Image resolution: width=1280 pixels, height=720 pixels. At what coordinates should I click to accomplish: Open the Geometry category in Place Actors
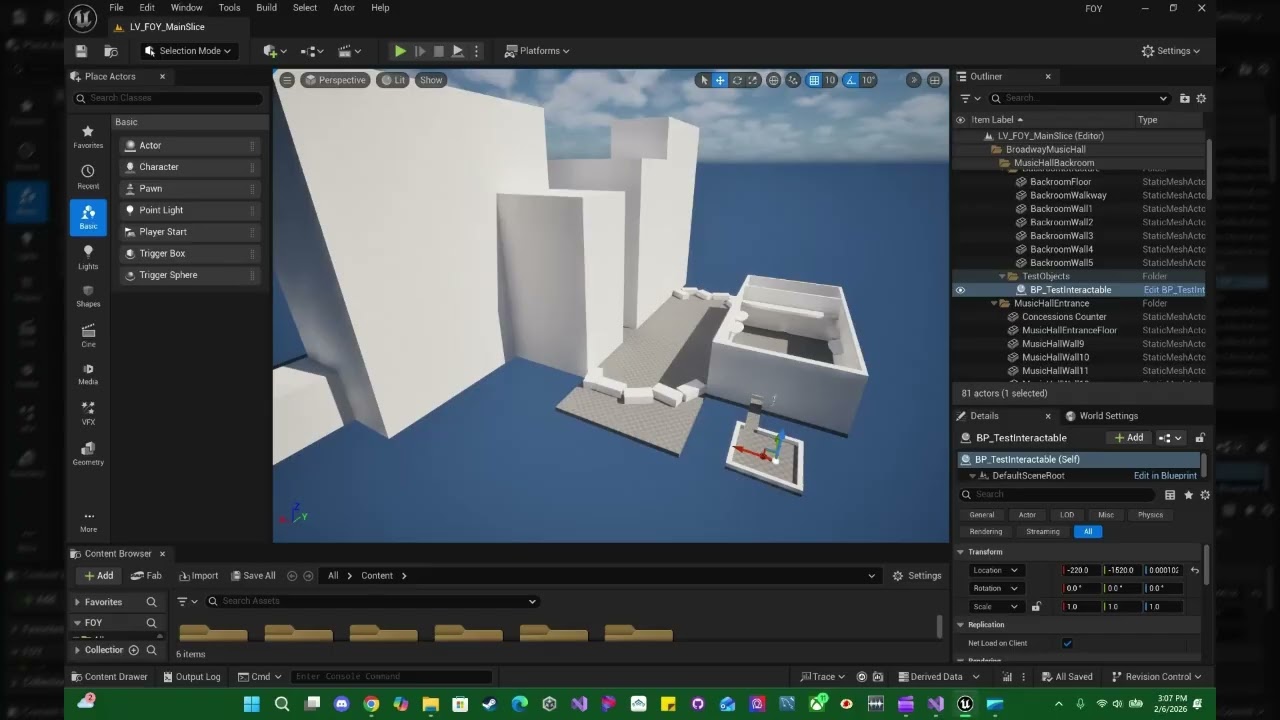point(88,453)
